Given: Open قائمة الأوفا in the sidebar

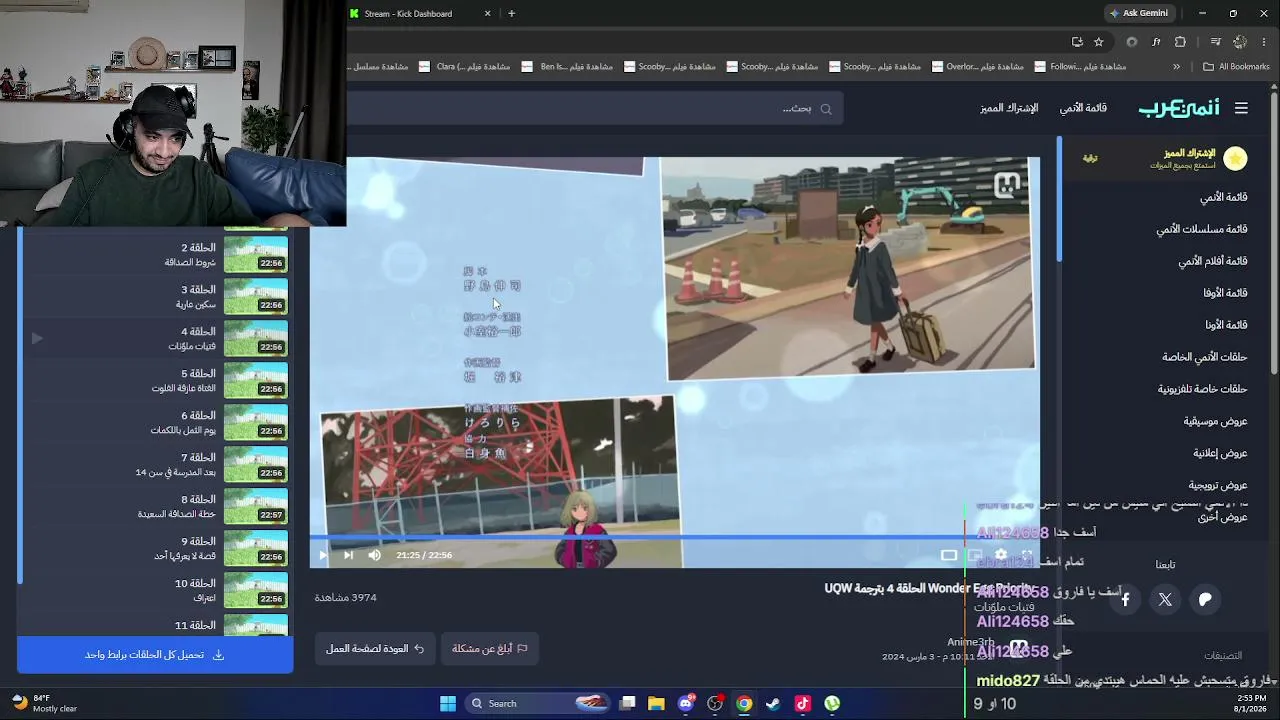Looking at the screenshot, I should 1225,293.
